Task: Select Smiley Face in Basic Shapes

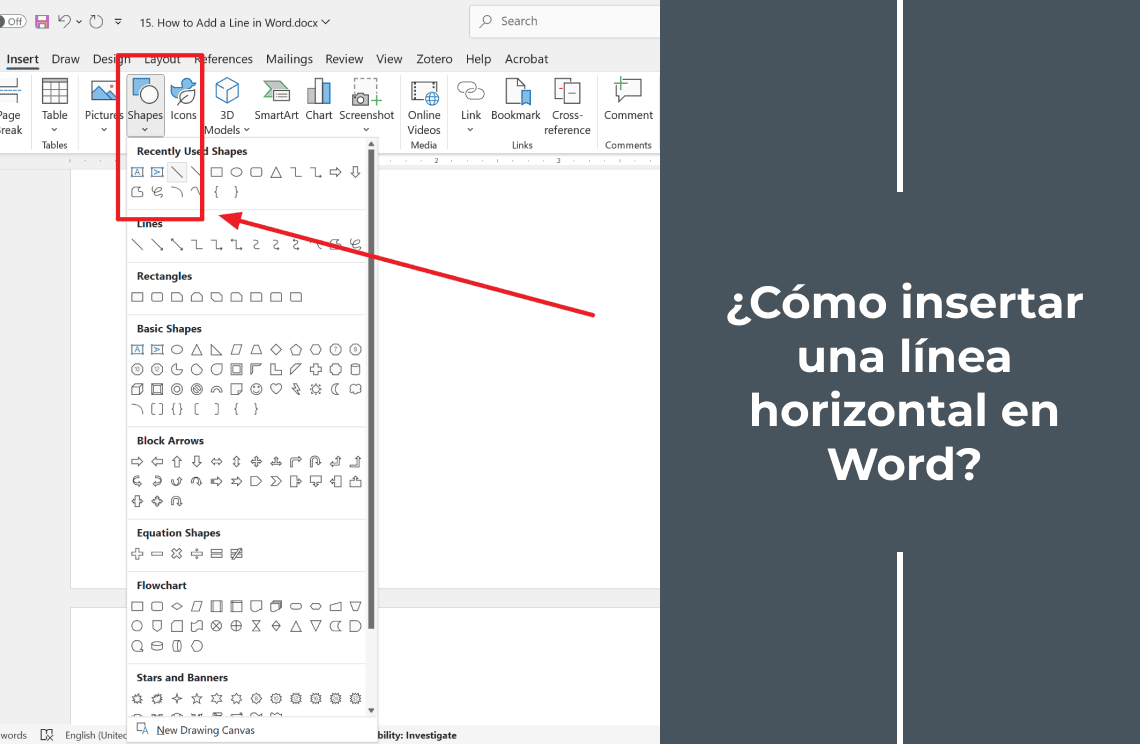Action: 256,389
